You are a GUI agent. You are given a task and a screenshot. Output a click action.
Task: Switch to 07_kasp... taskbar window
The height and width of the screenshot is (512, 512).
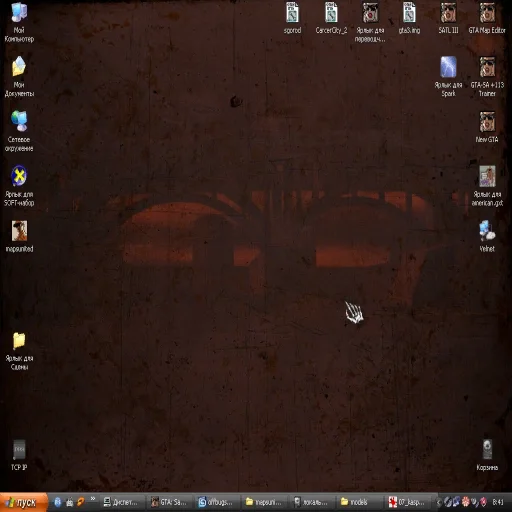(408, 502)
